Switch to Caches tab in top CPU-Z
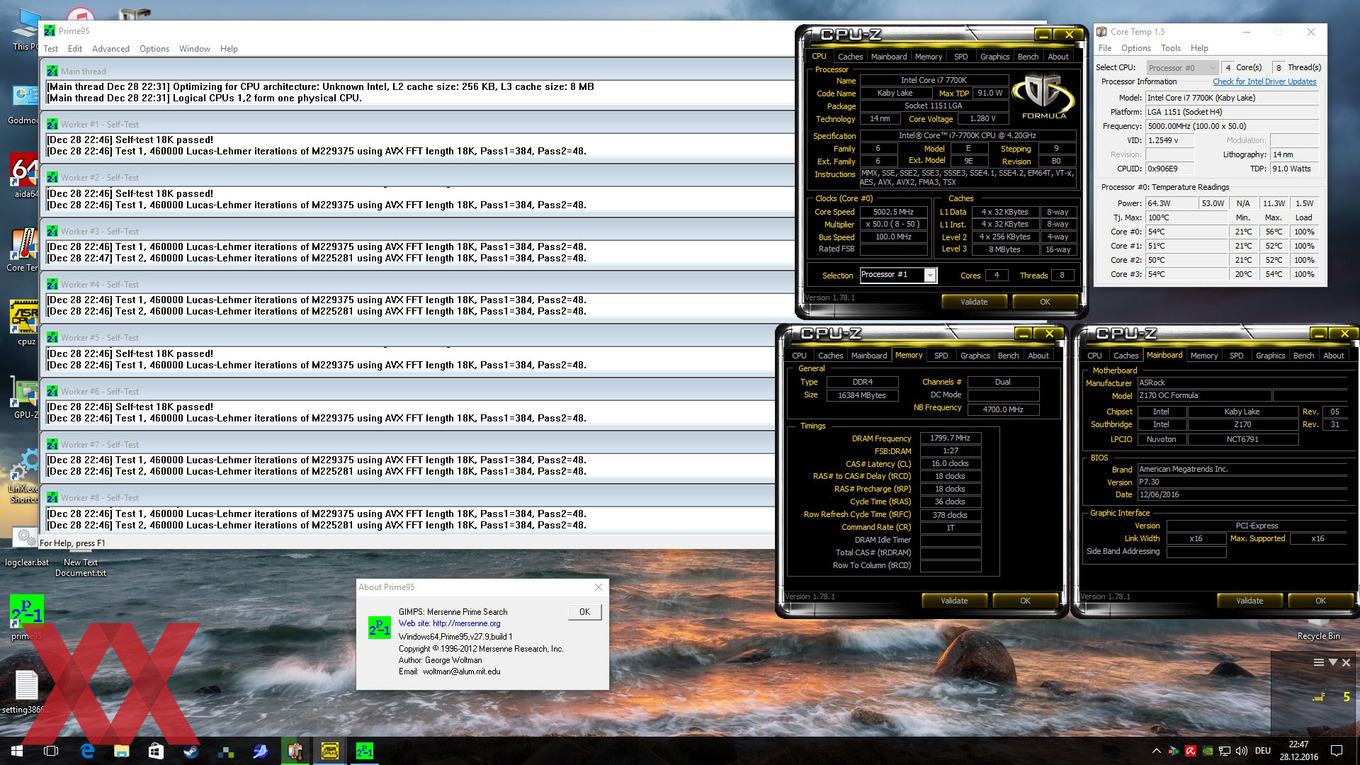This screenshot has width=1360, height=765. (850, 57)
